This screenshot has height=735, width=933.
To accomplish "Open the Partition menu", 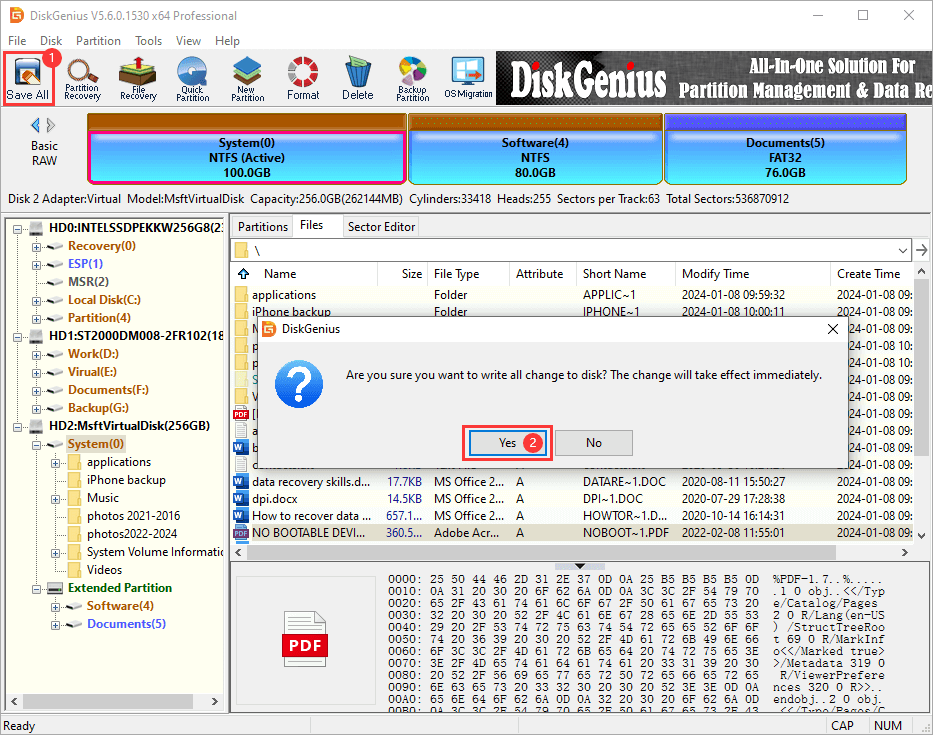I will coord(98,40).
